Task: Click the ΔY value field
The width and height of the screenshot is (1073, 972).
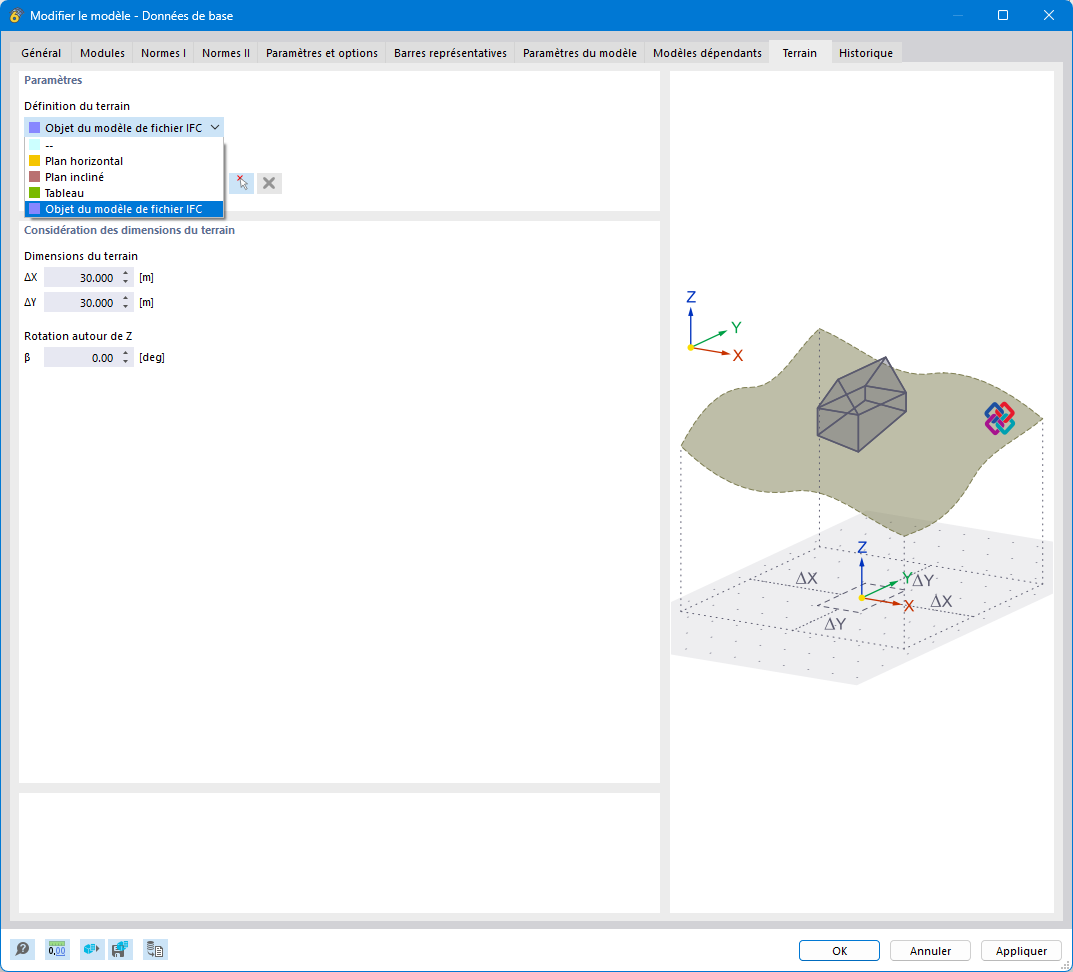Action: [81, 303]
